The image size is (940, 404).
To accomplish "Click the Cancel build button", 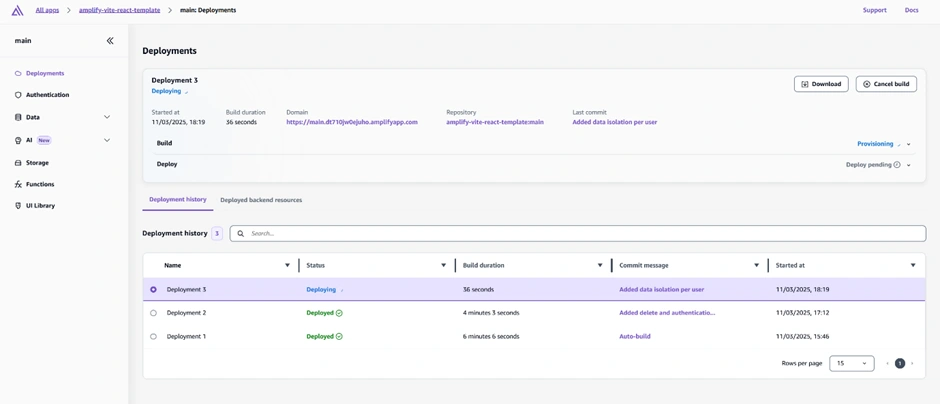I will coord(886,84).
